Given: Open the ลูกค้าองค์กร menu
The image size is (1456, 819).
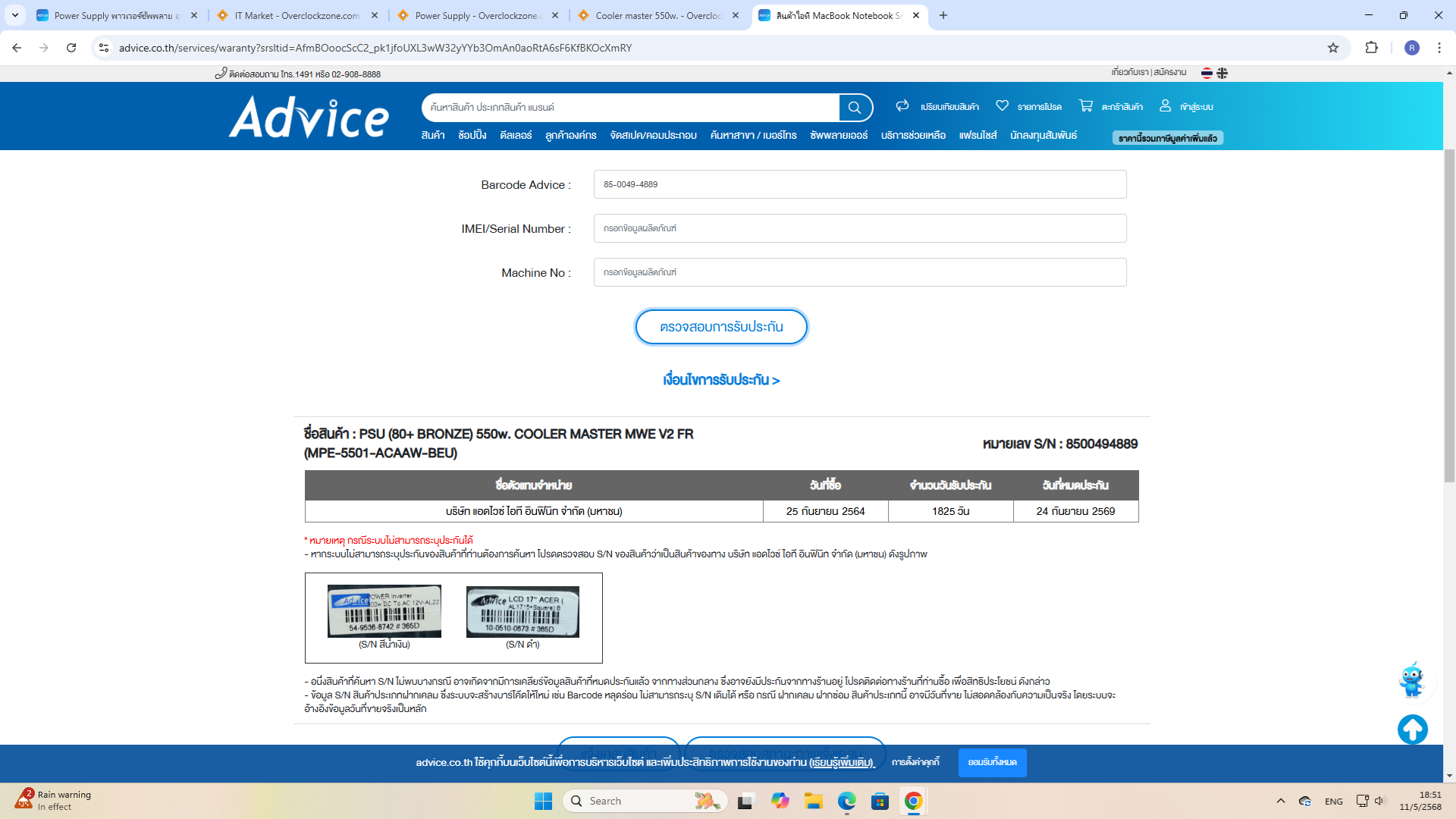Looking at the screenshot, I should (571, 135).
